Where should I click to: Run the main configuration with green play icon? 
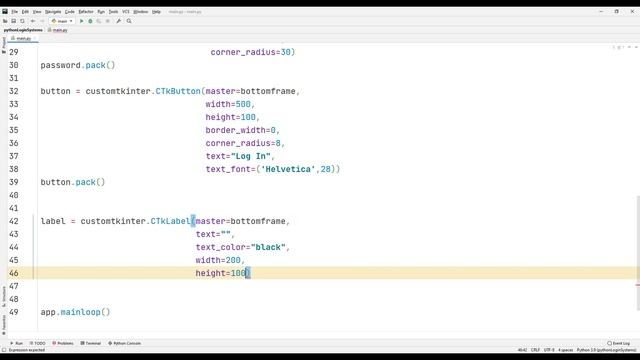(x=81, y=21)
